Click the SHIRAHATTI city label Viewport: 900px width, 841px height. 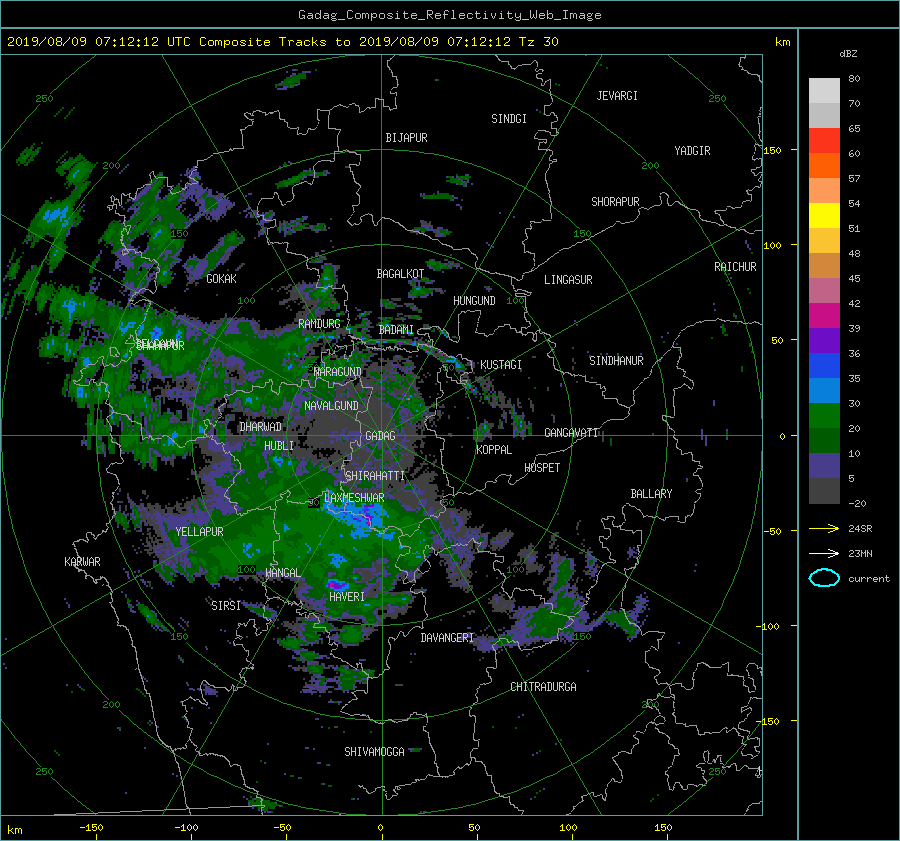[375, 476]
